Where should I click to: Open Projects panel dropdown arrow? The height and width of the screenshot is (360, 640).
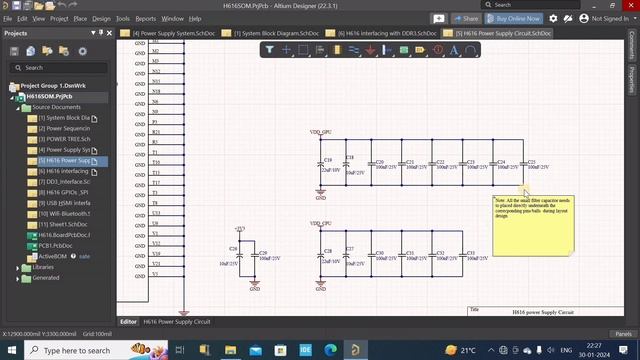coord(93,33)
